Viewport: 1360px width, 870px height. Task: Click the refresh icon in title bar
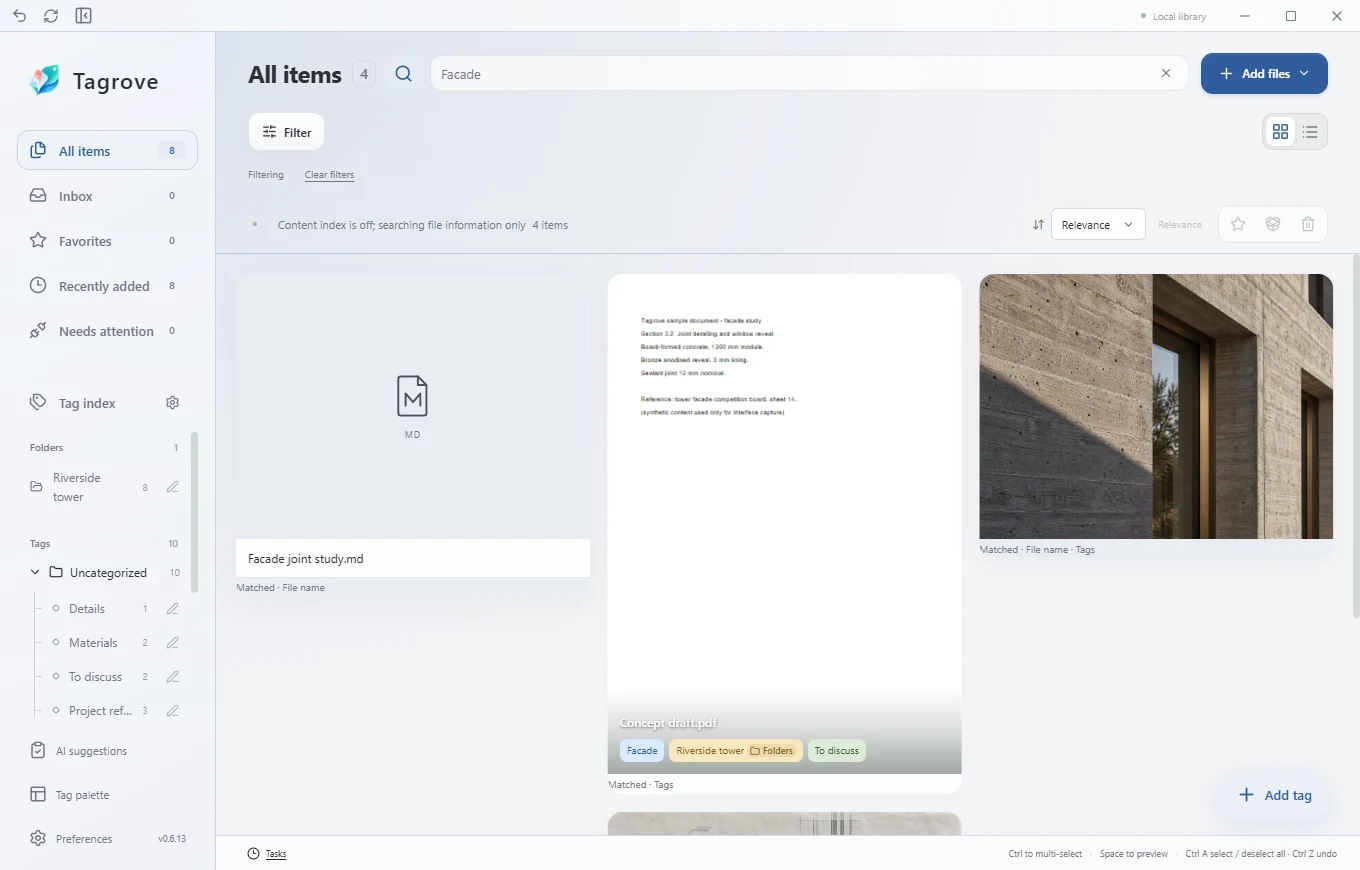click(51, 16)
